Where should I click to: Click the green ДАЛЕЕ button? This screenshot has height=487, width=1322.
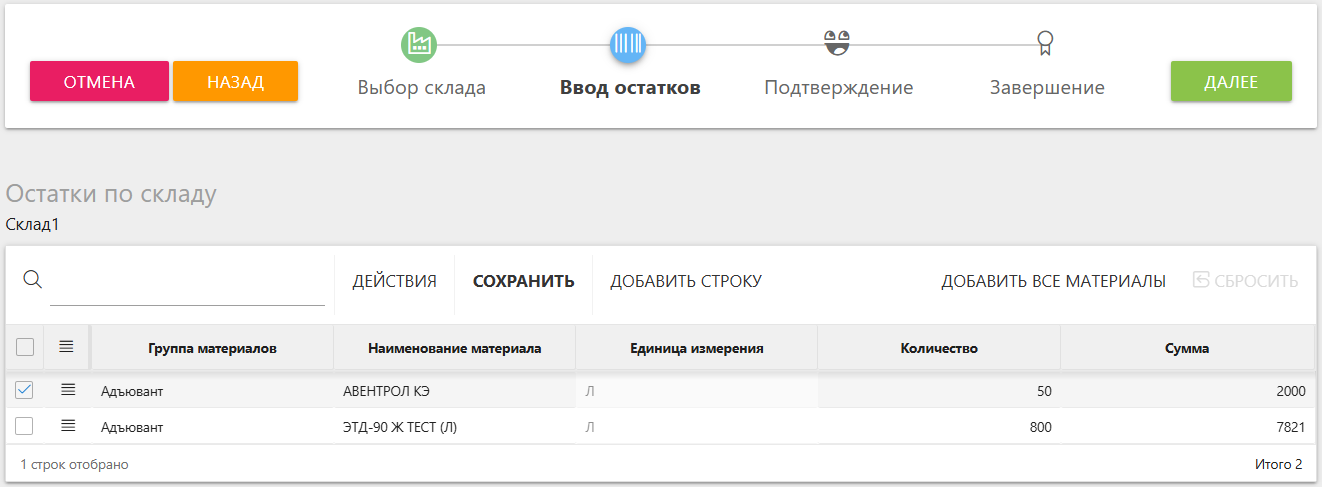point(1231,82)
